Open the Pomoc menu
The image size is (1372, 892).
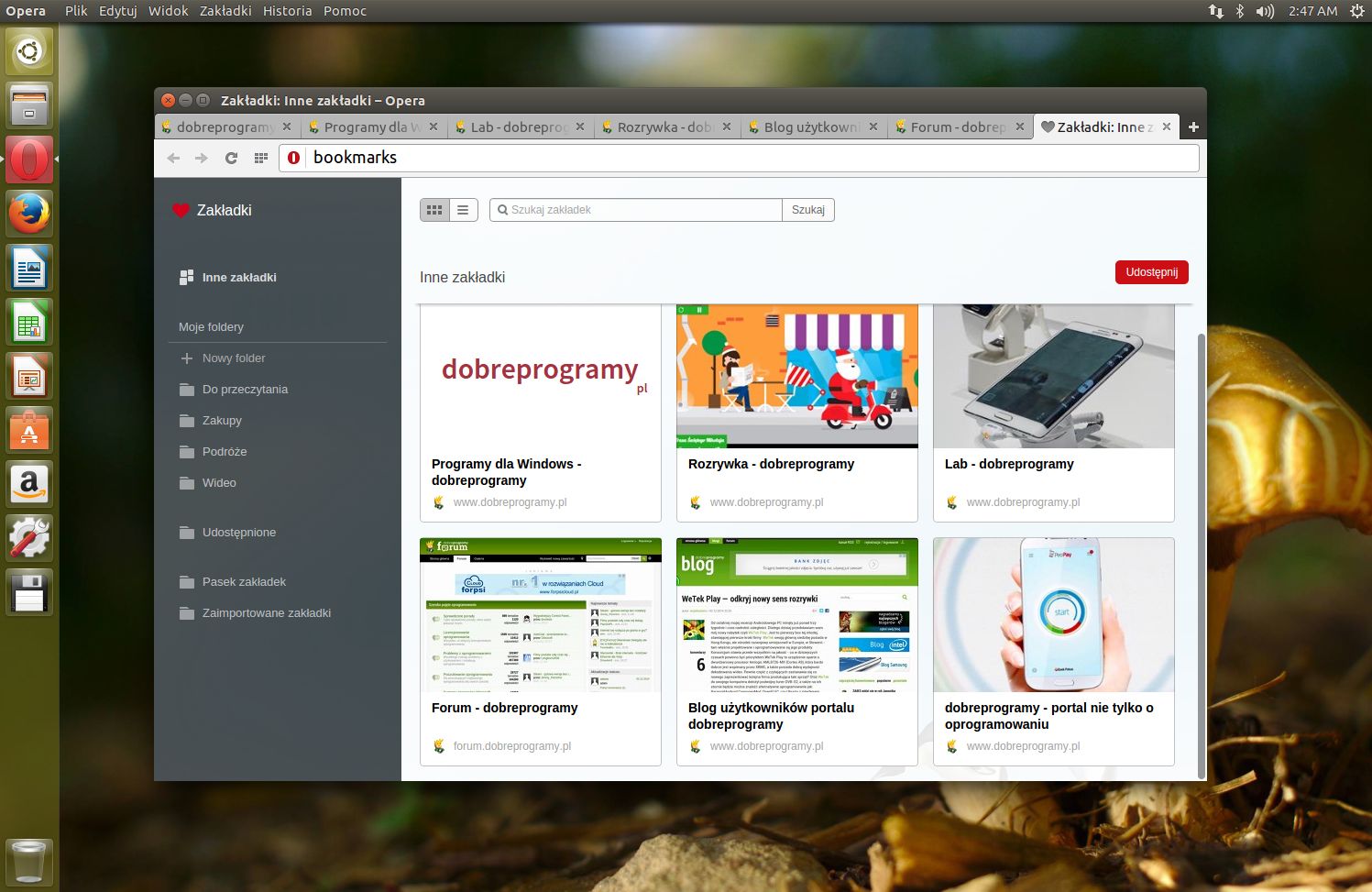(x=345, y=11)
